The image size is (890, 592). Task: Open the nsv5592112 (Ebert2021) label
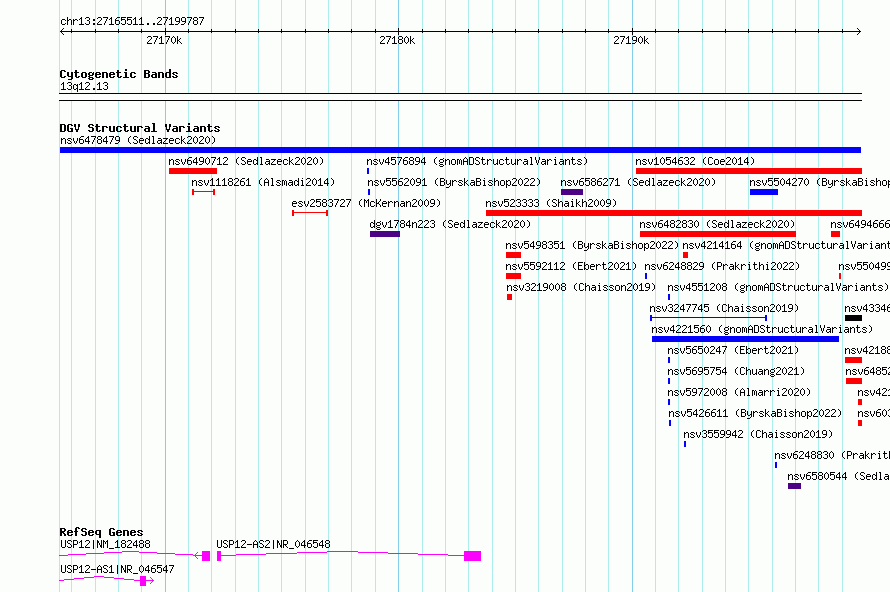click(572, 266)
